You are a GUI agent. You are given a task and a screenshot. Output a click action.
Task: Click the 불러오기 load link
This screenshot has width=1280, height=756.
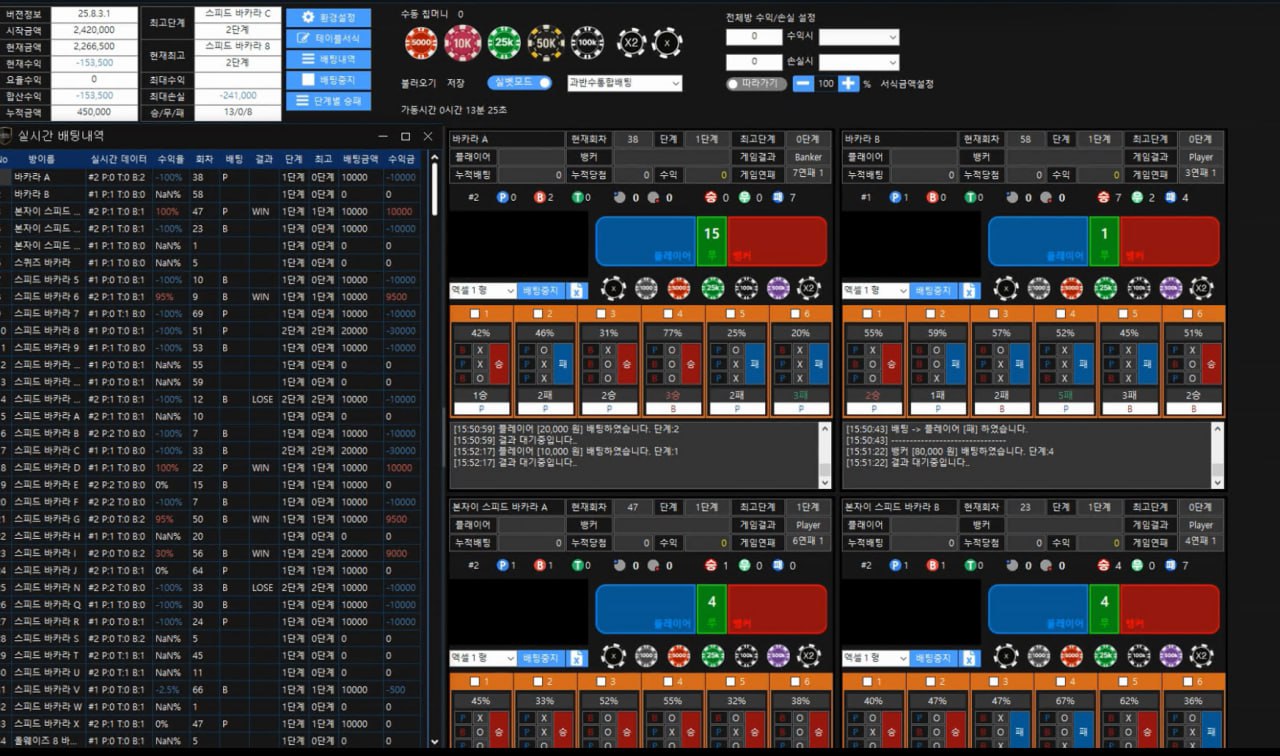point(420,84)
